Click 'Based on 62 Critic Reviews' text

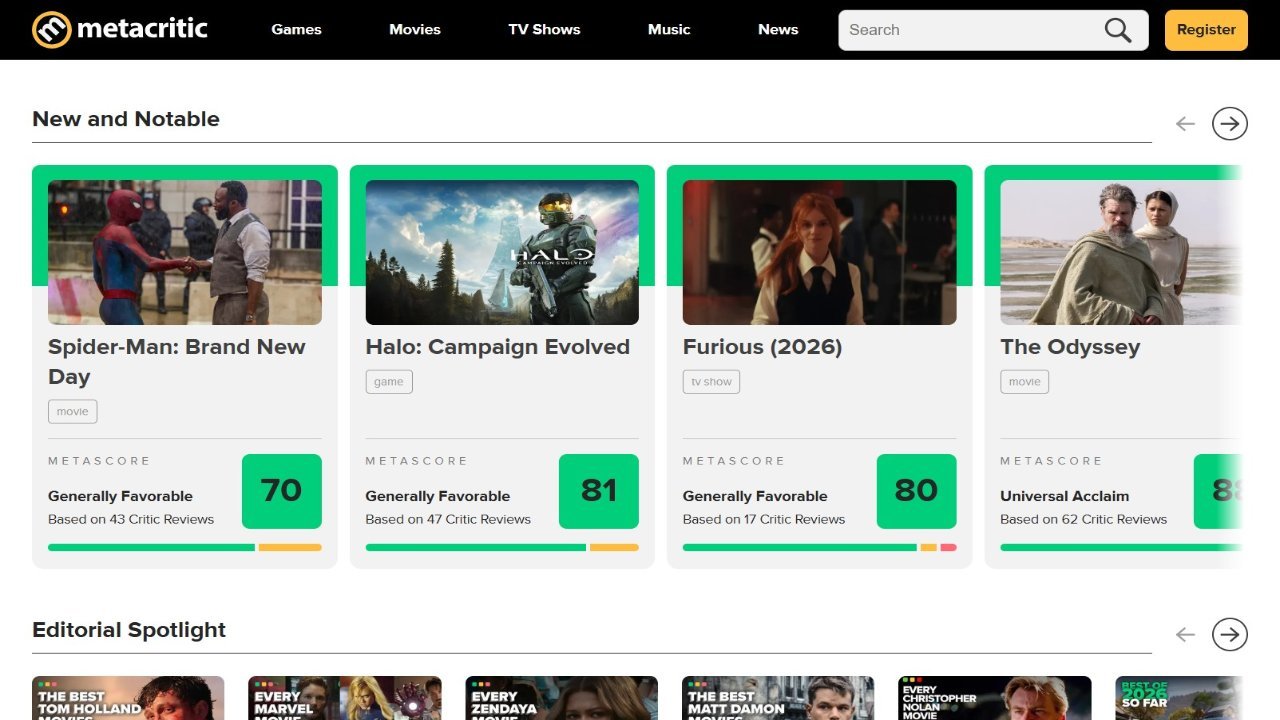point(1083,519)
